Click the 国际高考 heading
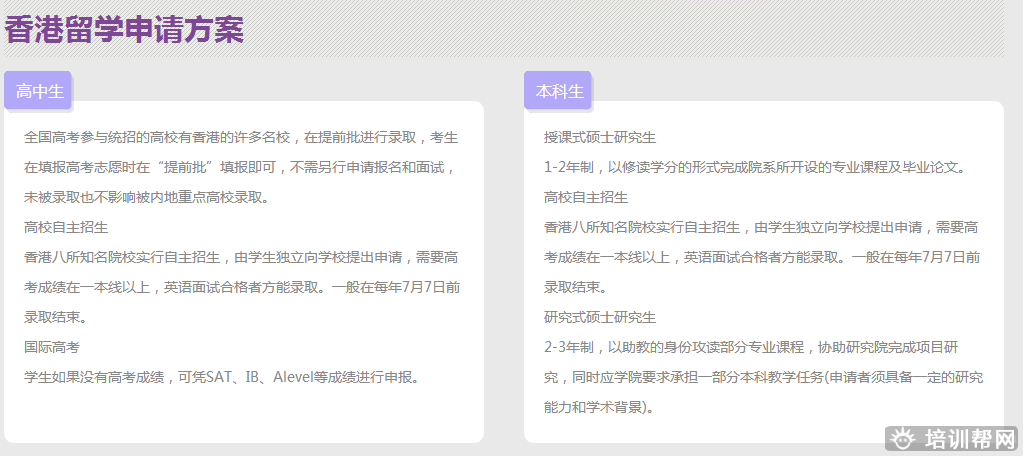The image size is (1023, 456). (52, 347)
